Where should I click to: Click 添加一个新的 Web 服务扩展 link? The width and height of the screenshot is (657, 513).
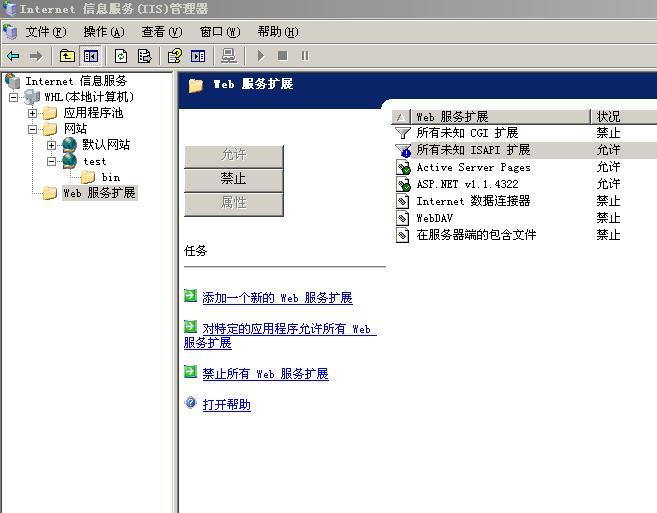click(277, 298)
